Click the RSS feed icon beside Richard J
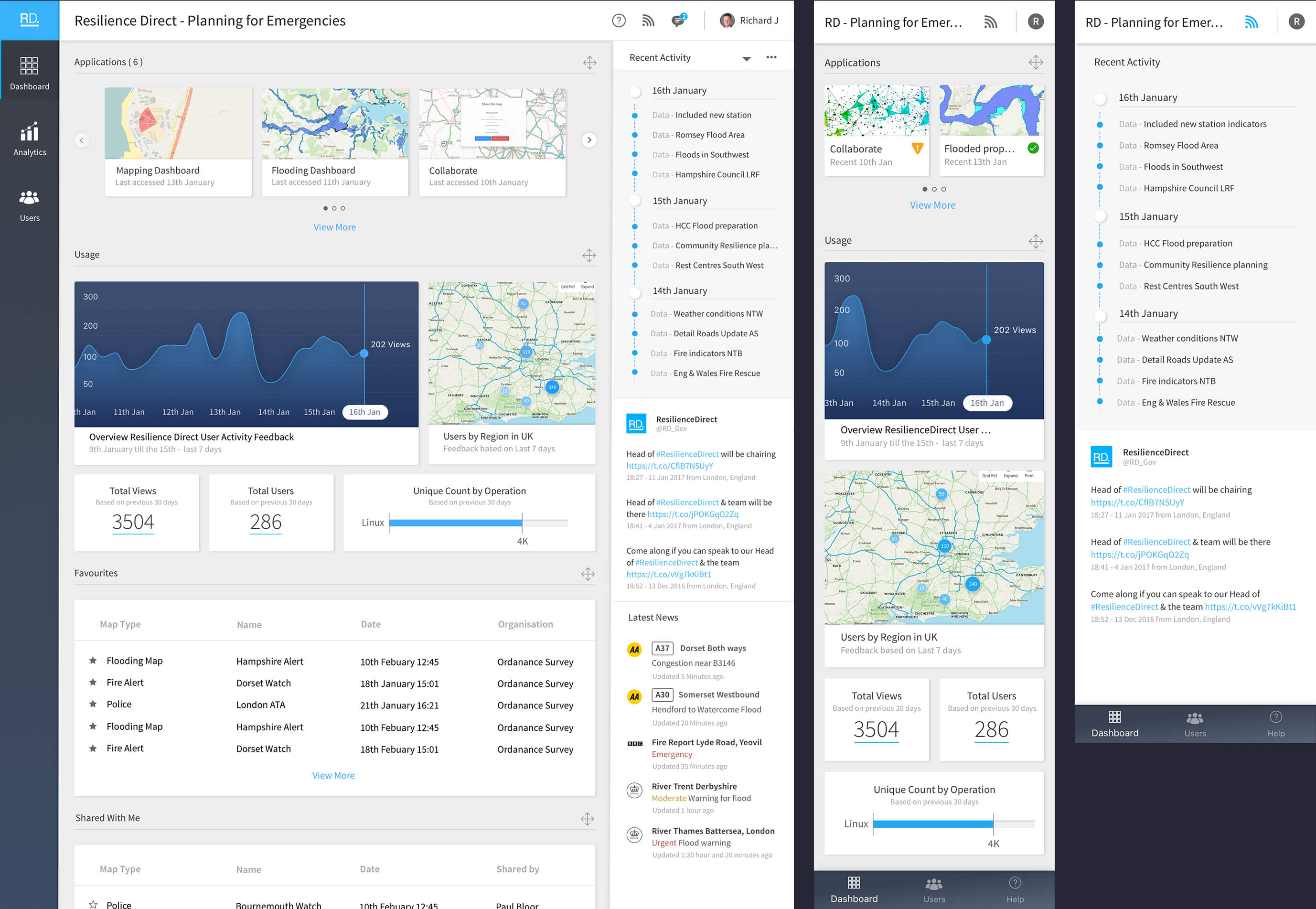This screenshot has width=1316, height=909. [x=648, y=21]
